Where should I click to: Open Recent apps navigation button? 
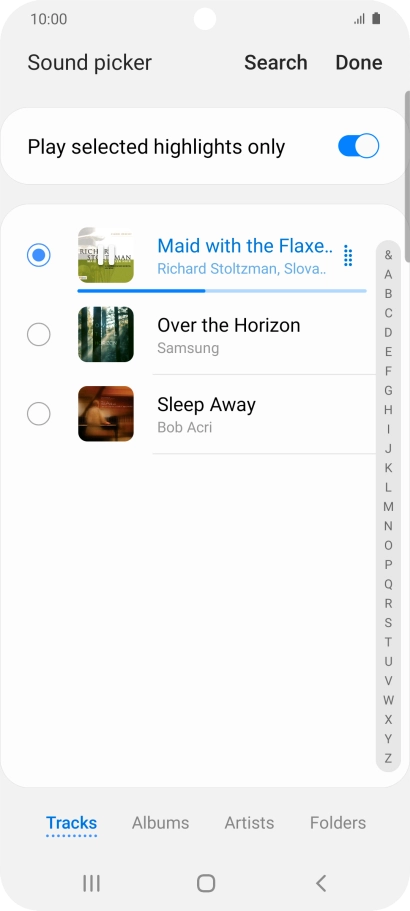91,883
